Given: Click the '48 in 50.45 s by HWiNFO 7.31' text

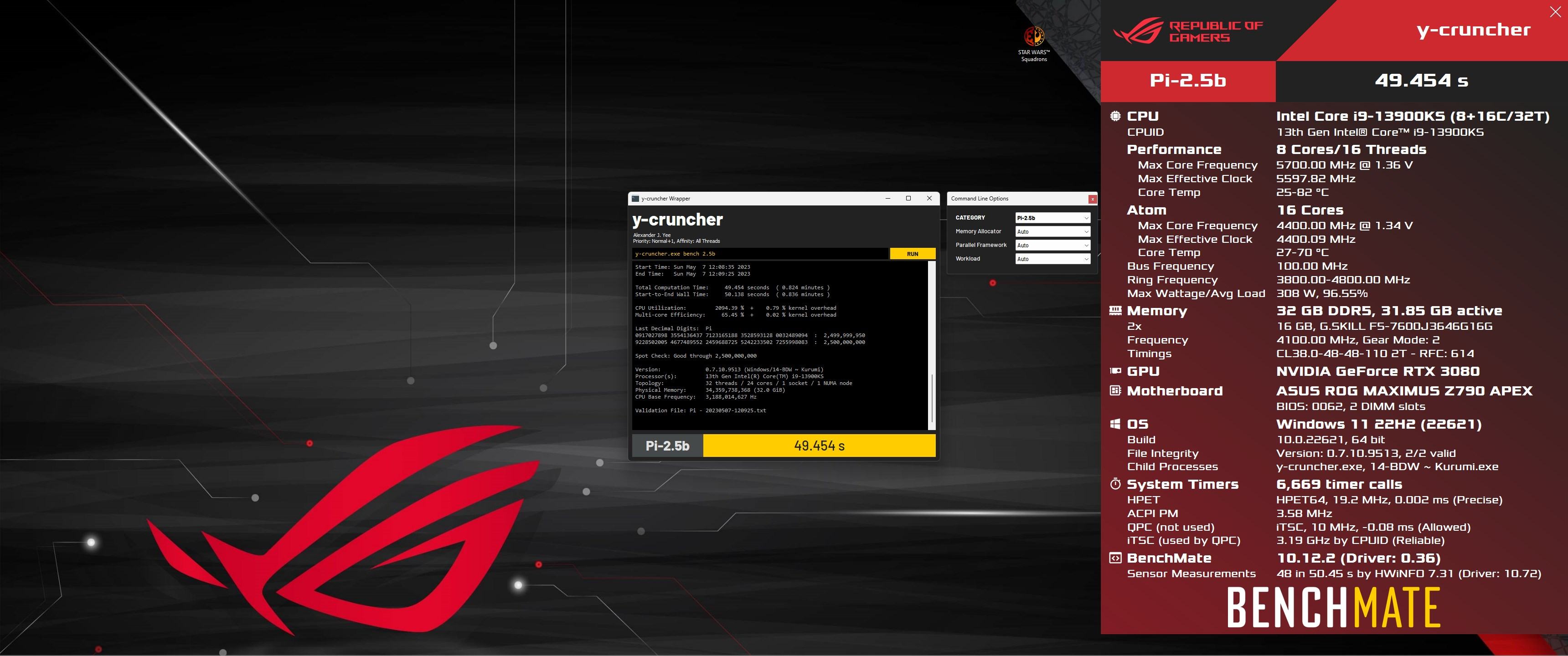Looking at the screenshot, I should (1365, 574).
